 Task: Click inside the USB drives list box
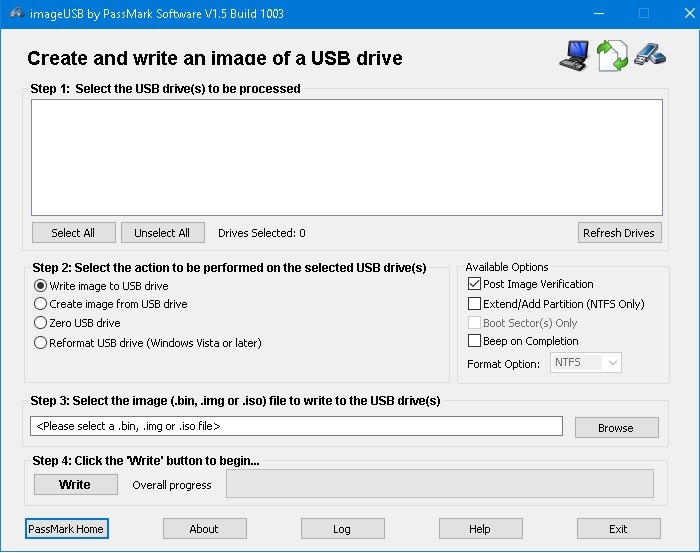pyautogui.click(x=347, y=157)
